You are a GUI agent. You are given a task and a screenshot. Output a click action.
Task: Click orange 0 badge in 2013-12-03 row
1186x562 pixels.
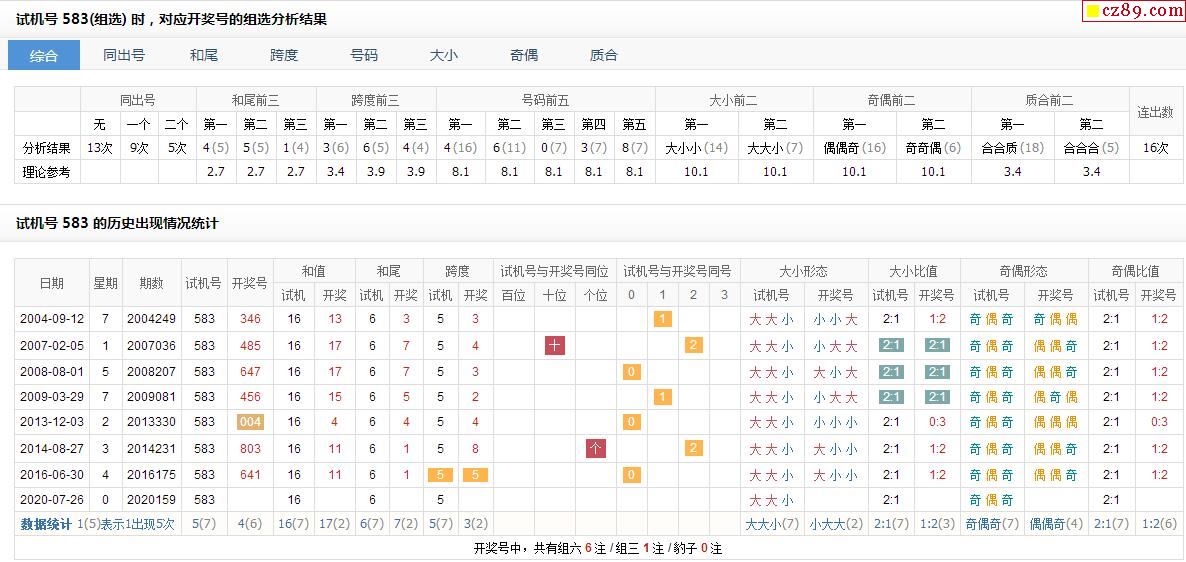(632, 422)
